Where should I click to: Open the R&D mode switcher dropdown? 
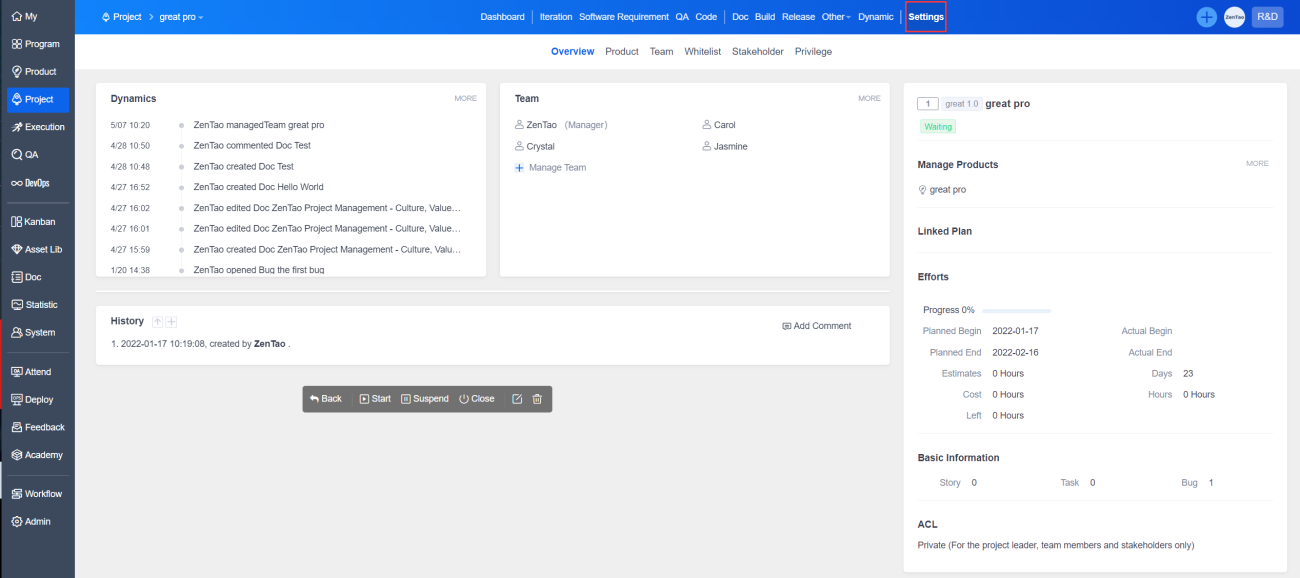1267,17
